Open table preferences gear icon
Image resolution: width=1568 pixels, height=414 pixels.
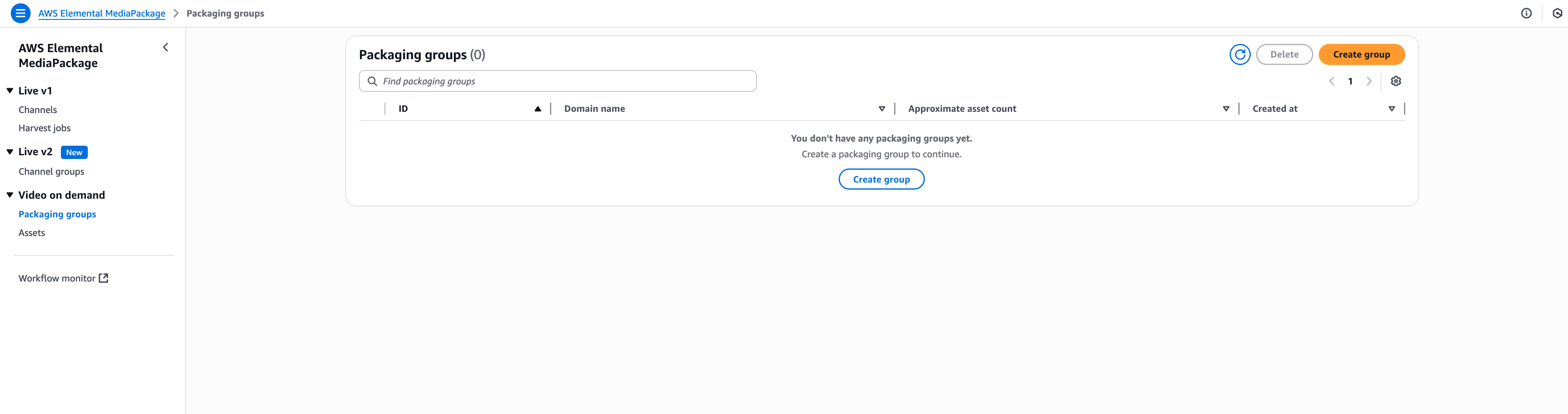tap(1396, 81)
